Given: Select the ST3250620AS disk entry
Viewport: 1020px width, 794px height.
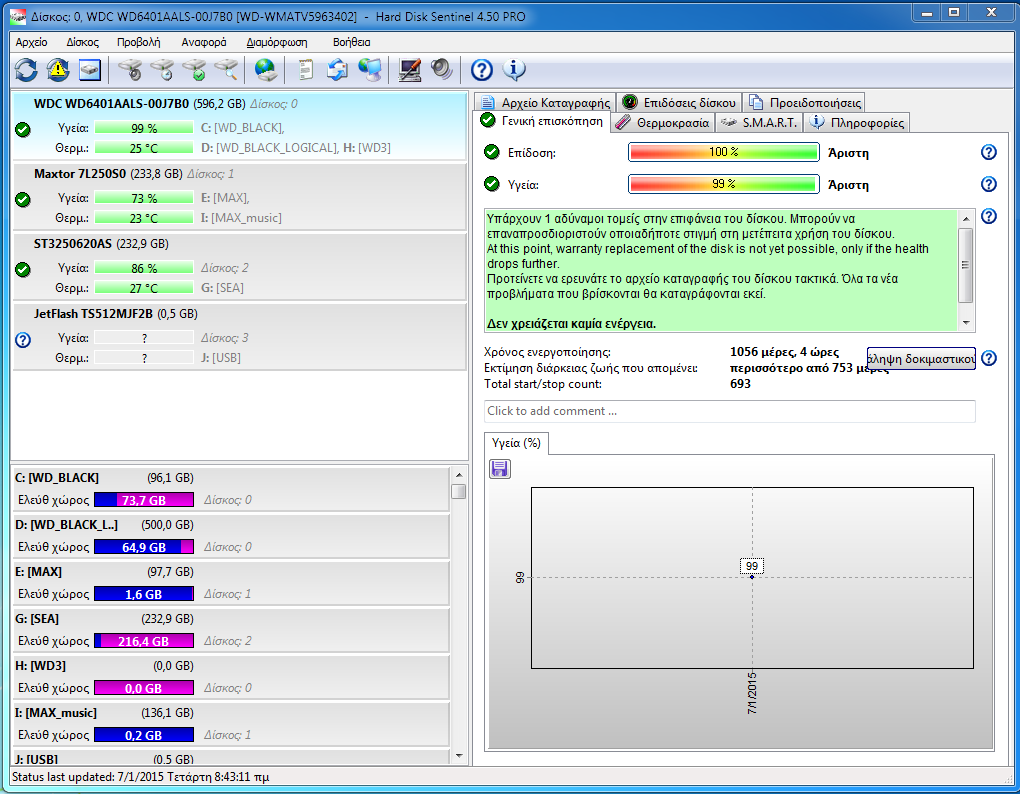Looking at the screenshot, I should pyautogui.click(x=239, y=267).
